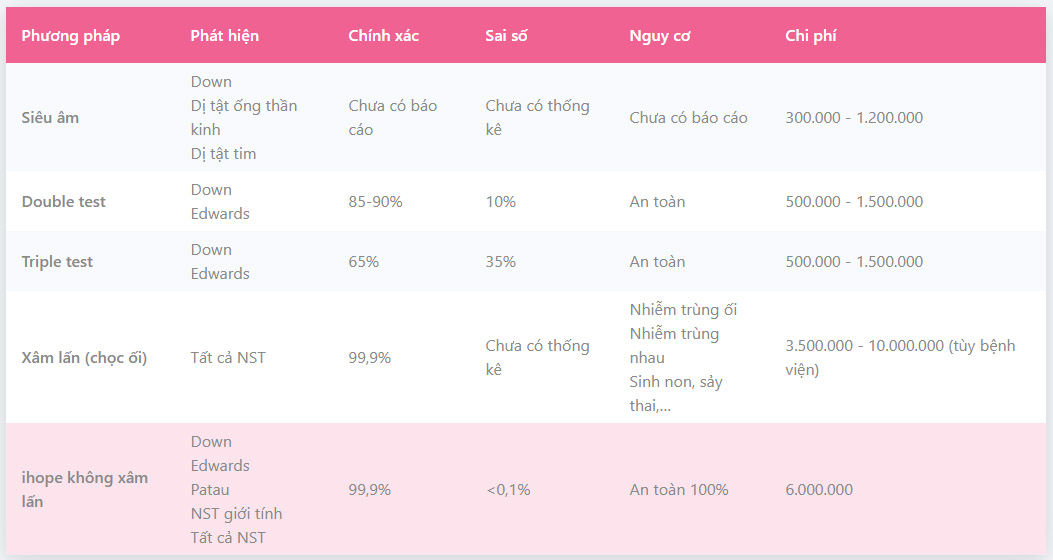Click the 300.000 - 1.200.000 cost cell

[x=854, y=118]
